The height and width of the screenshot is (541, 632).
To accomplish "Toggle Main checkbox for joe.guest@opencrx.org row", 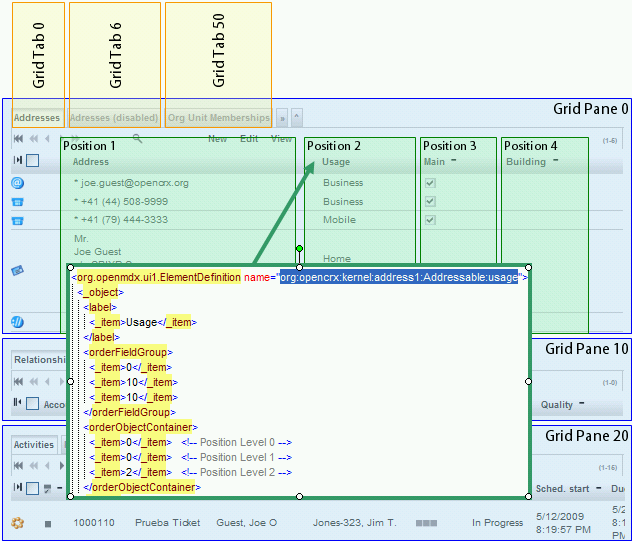I will 430,183.
